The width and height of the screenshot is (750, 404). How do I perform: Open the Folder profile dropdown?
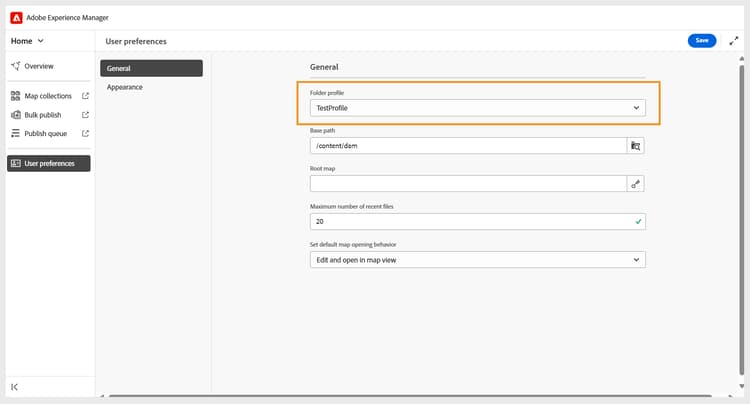click(x=478, y=107)
